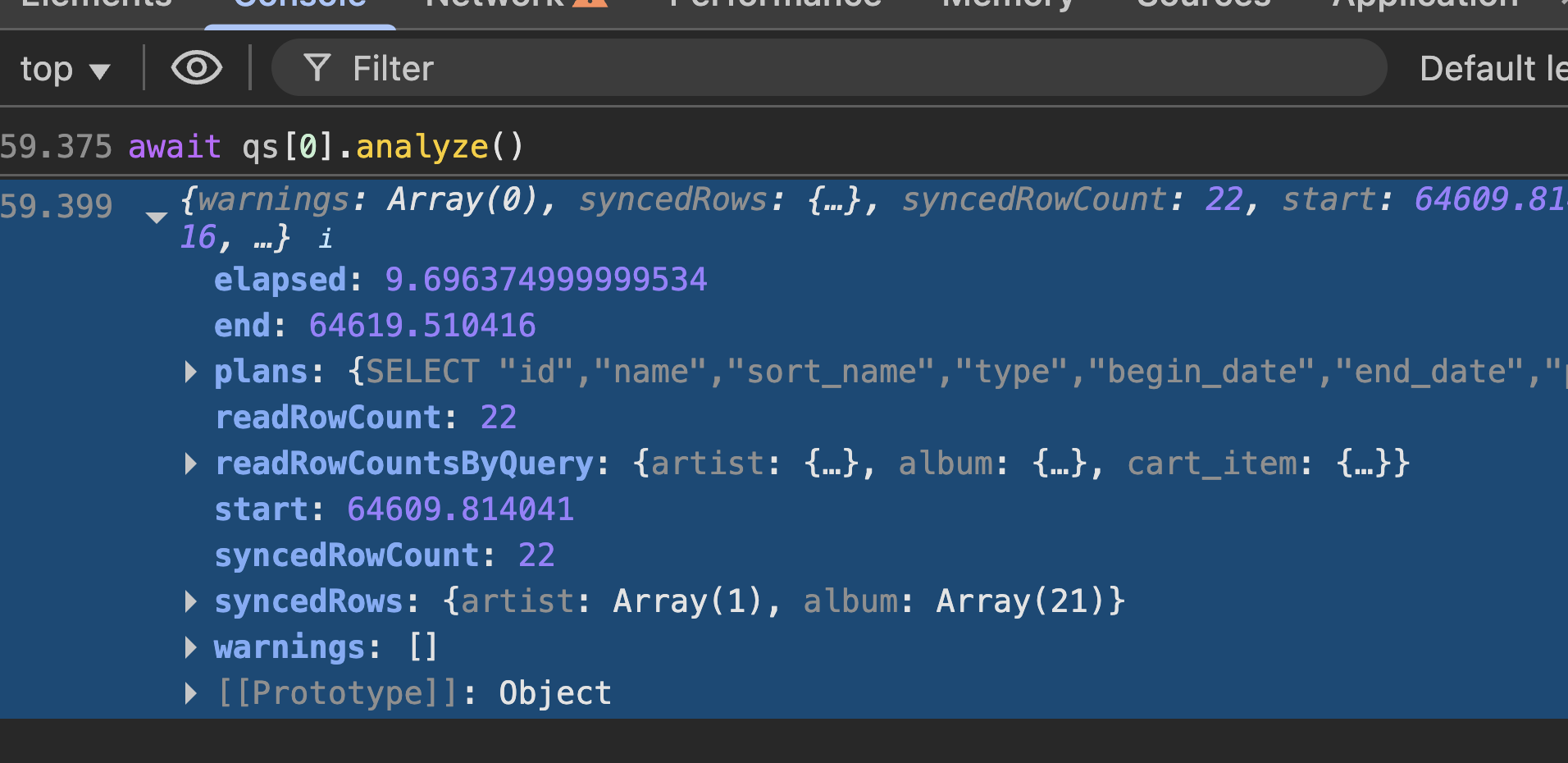Click the await qs[0].analyze() console entry
Screen dimensions: 1568x763
click(328, 146)
